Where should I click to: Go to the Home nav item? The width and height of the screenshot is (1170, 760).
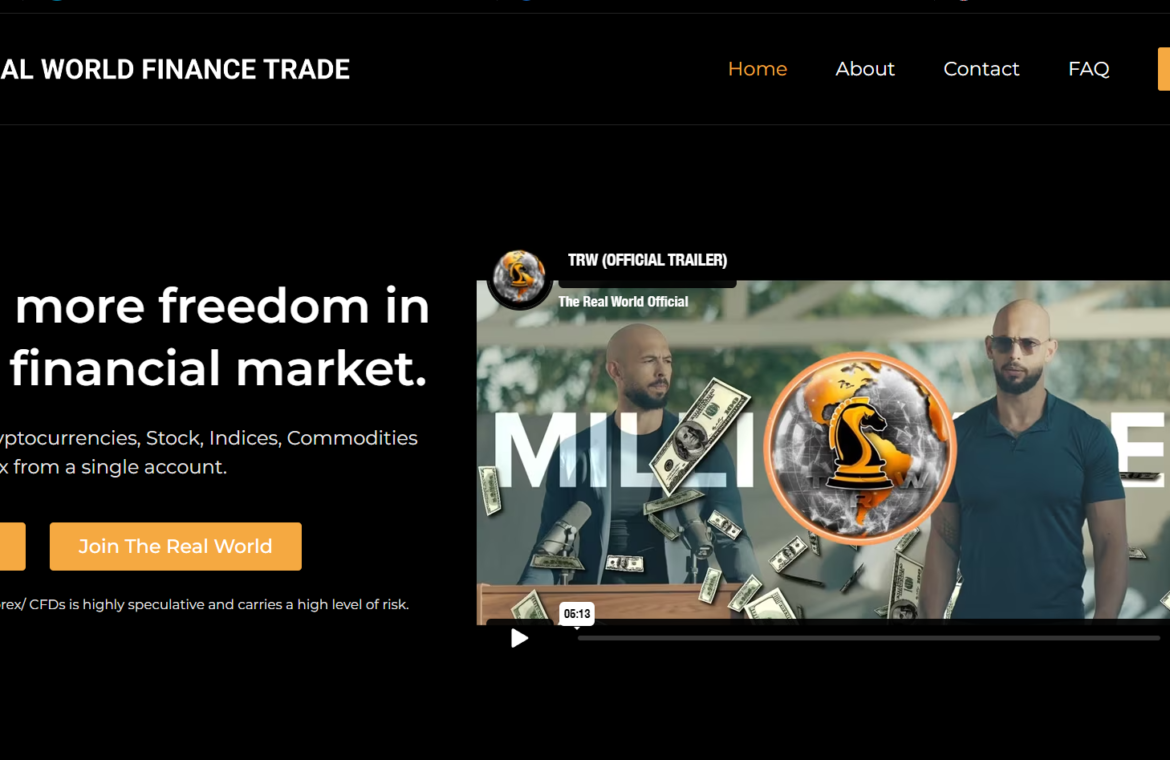click(x=757, y=69)
